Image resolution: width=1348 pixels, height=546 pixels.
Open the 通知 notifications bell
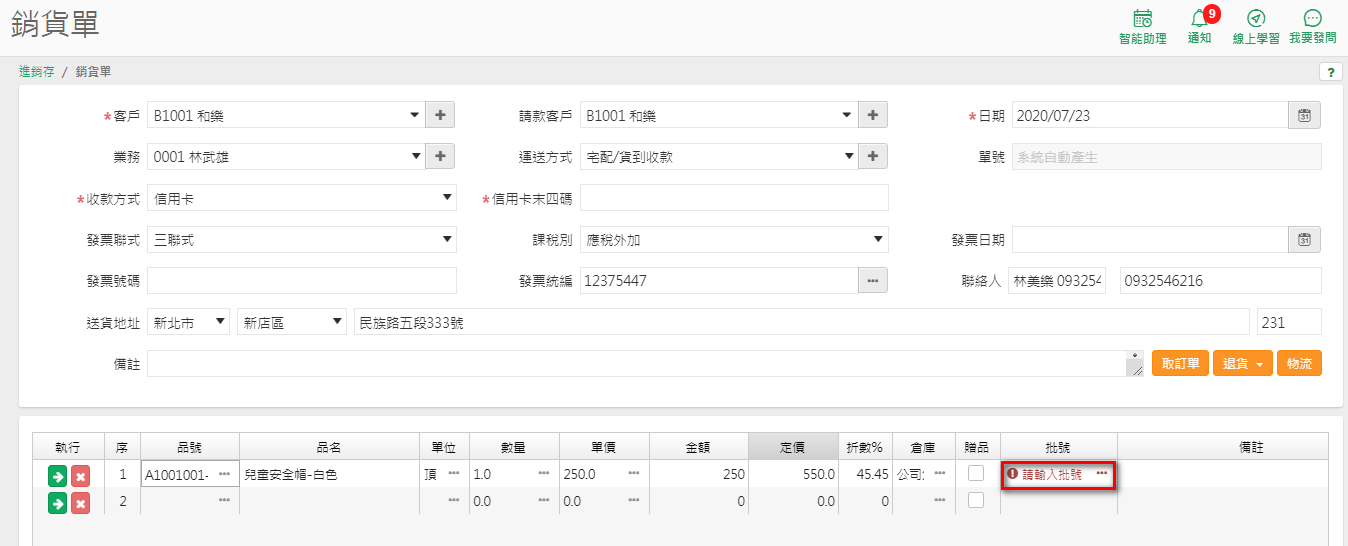tap(1200, 27)
